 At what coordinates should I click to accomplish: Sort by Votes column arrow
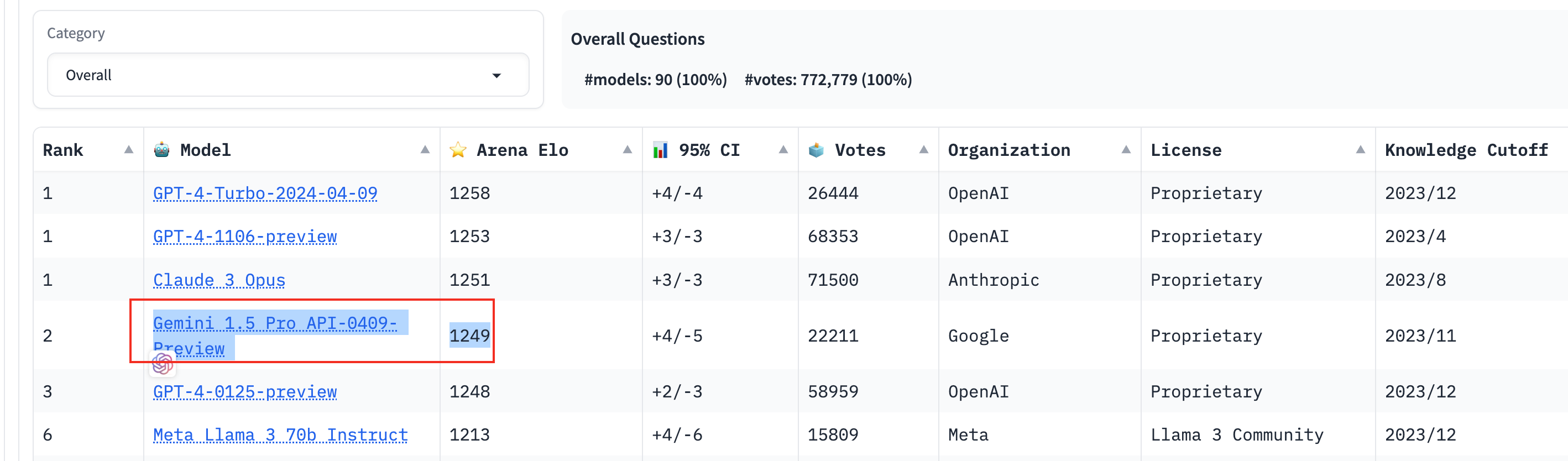(923, 150)
